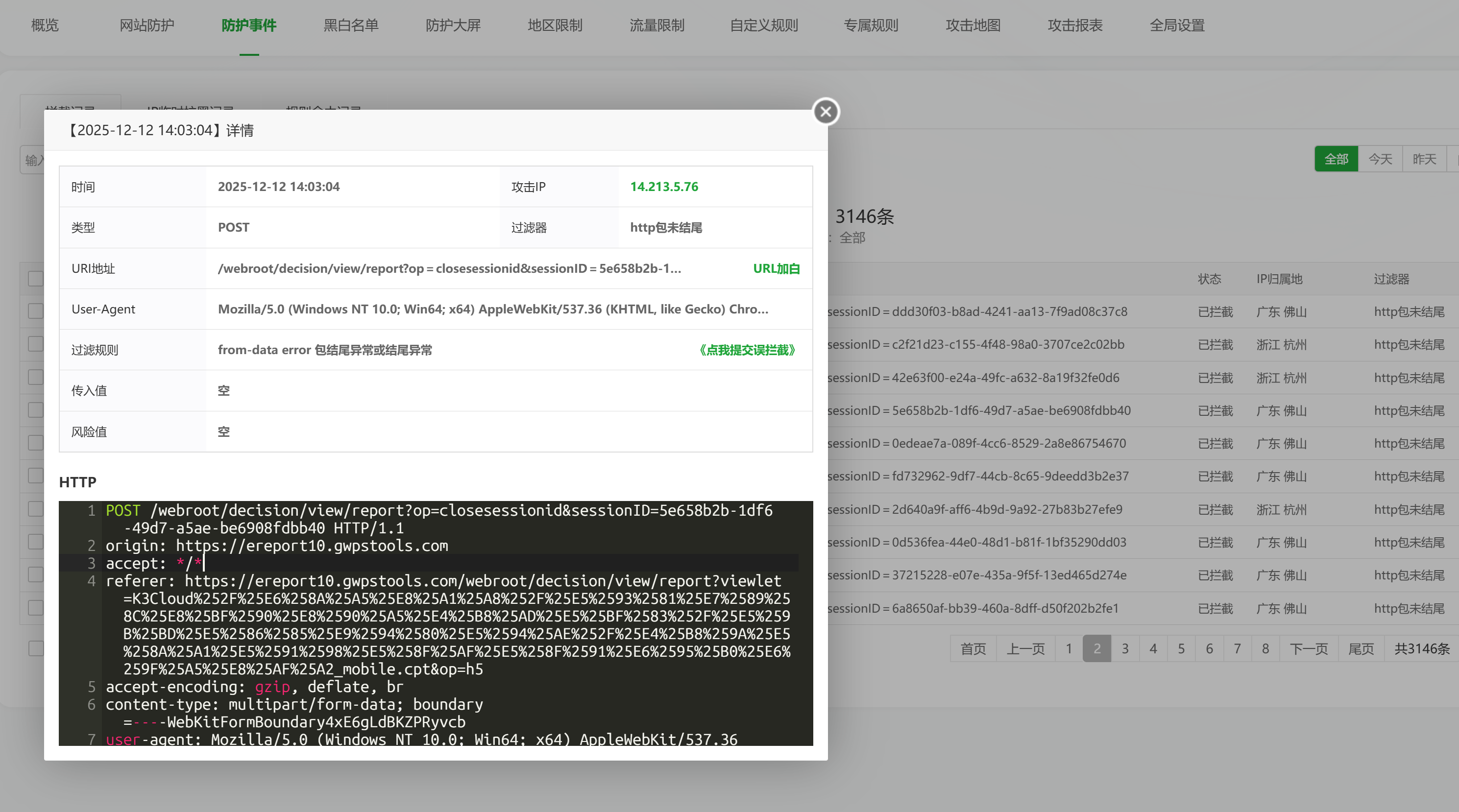
Task: Open the 自定义规则 tab
Action: 763,25
